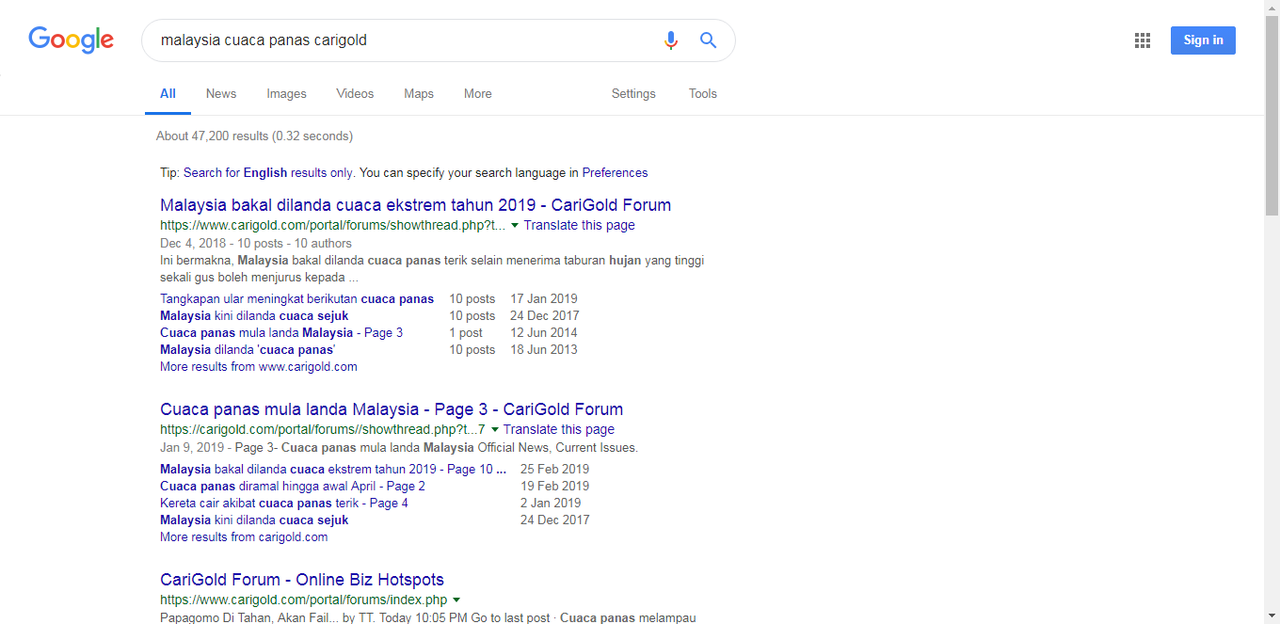Open first result's 'Malaysia kini dilanda cuaca sejuk'
Screen dimensions: 1280x624
(254, 316)
